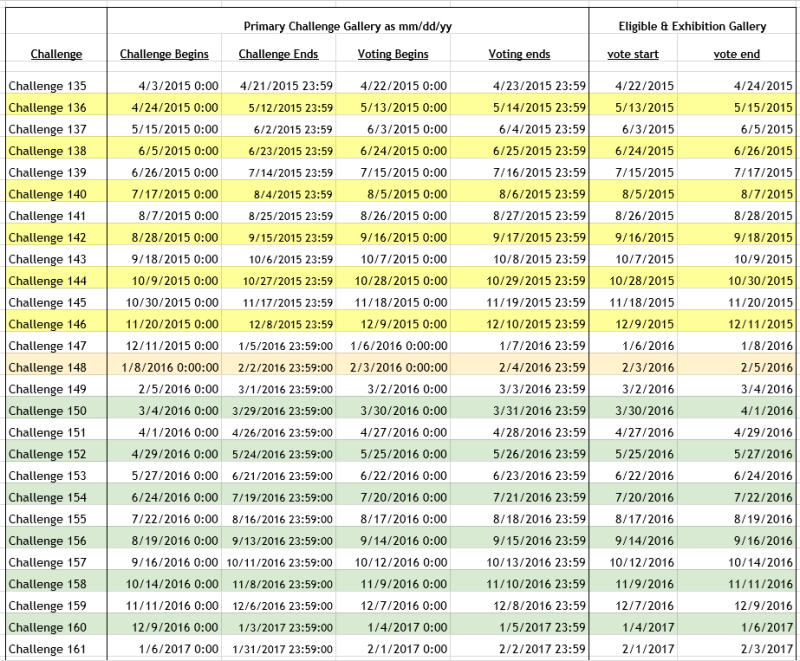This screenshot has height=661, width=800.
Task: Click Challenge 146's end date "12/8/2015 23:59"
Action: (x=291, y=324)
